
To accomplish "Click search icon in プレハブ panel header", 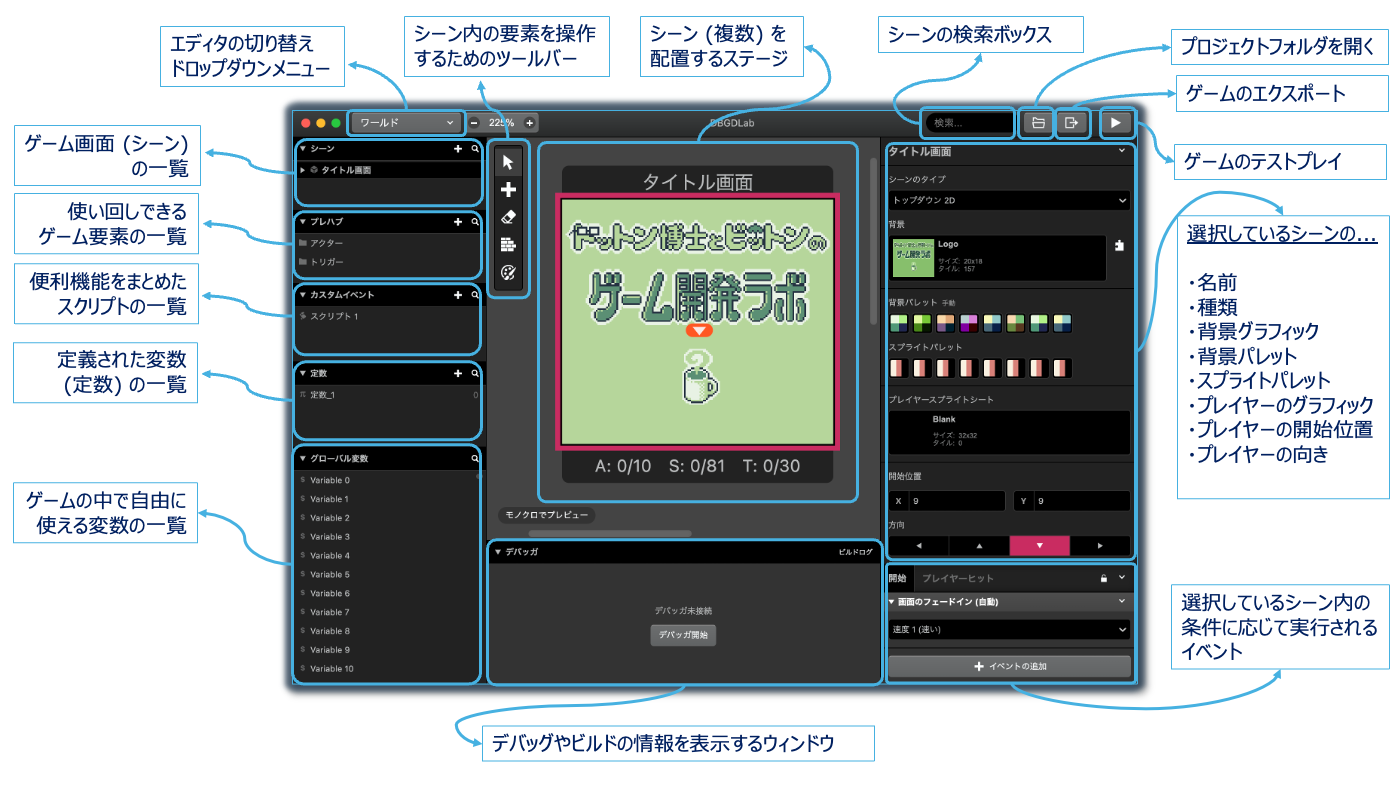I will pyautogui.click(x=475, y=222).
